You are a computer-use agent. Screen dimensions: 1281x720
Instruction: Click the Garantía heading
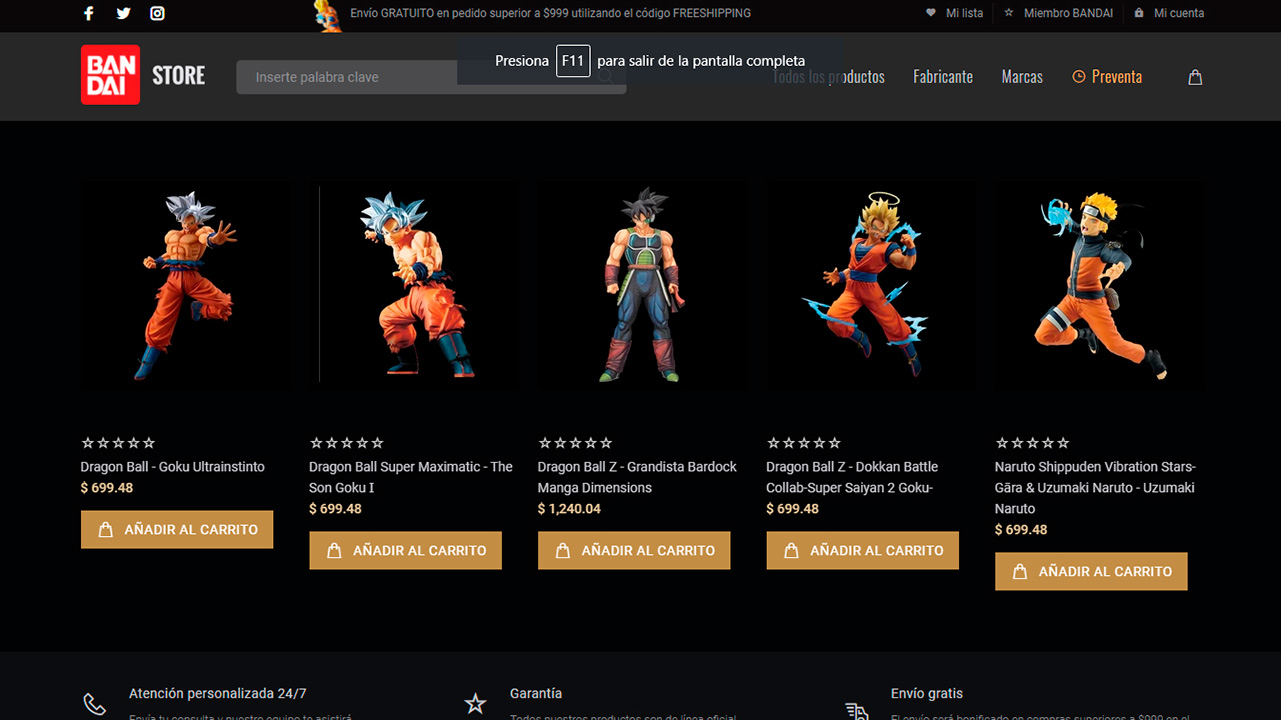click(536, 693)
